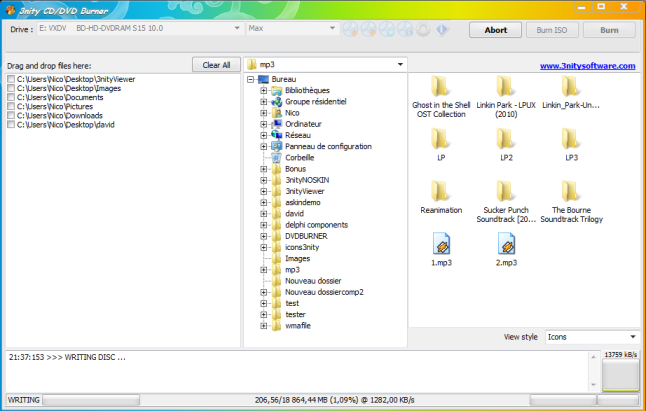Select the Nouveau dossier tree item
The width and height of the screenshot is (646, 411).
(313, 281)
